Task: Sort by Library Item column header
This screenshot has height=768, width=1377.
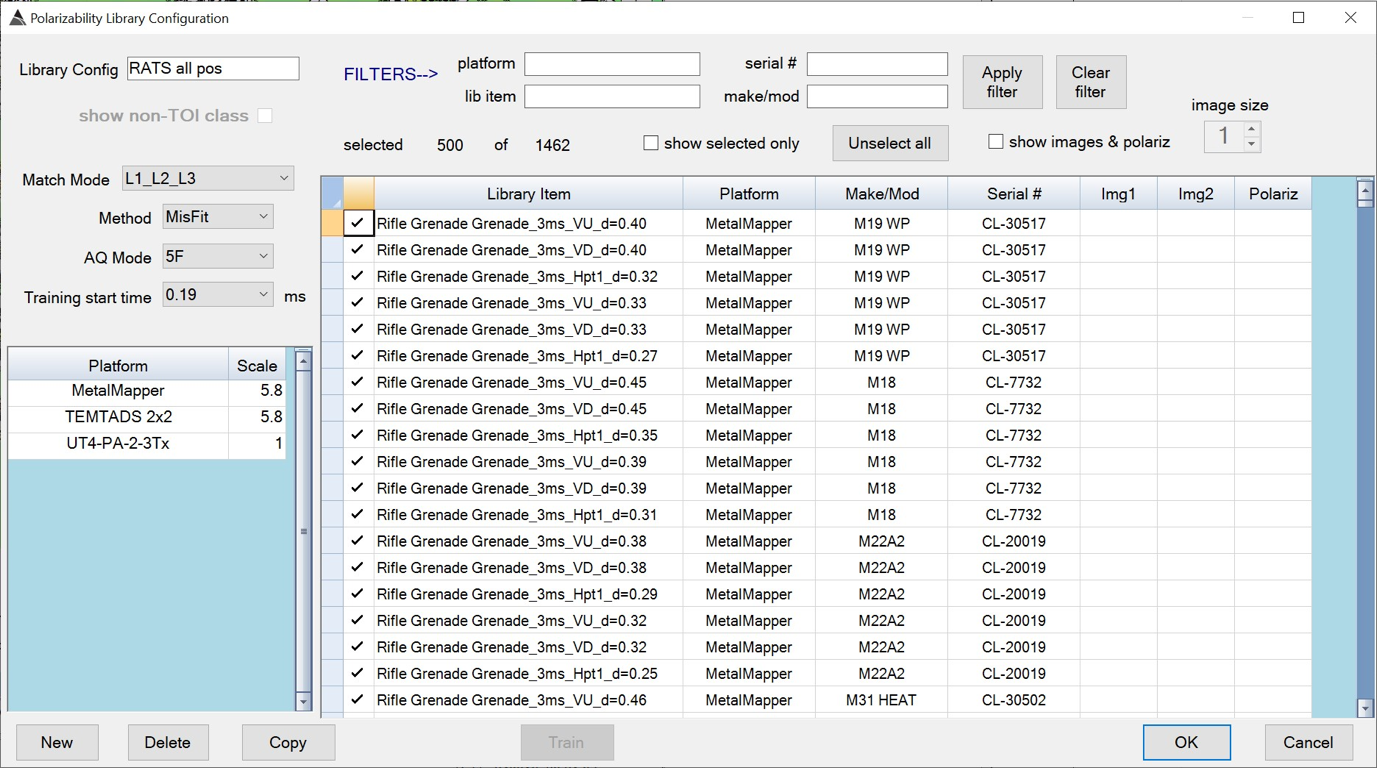Action: coord(529,194)
